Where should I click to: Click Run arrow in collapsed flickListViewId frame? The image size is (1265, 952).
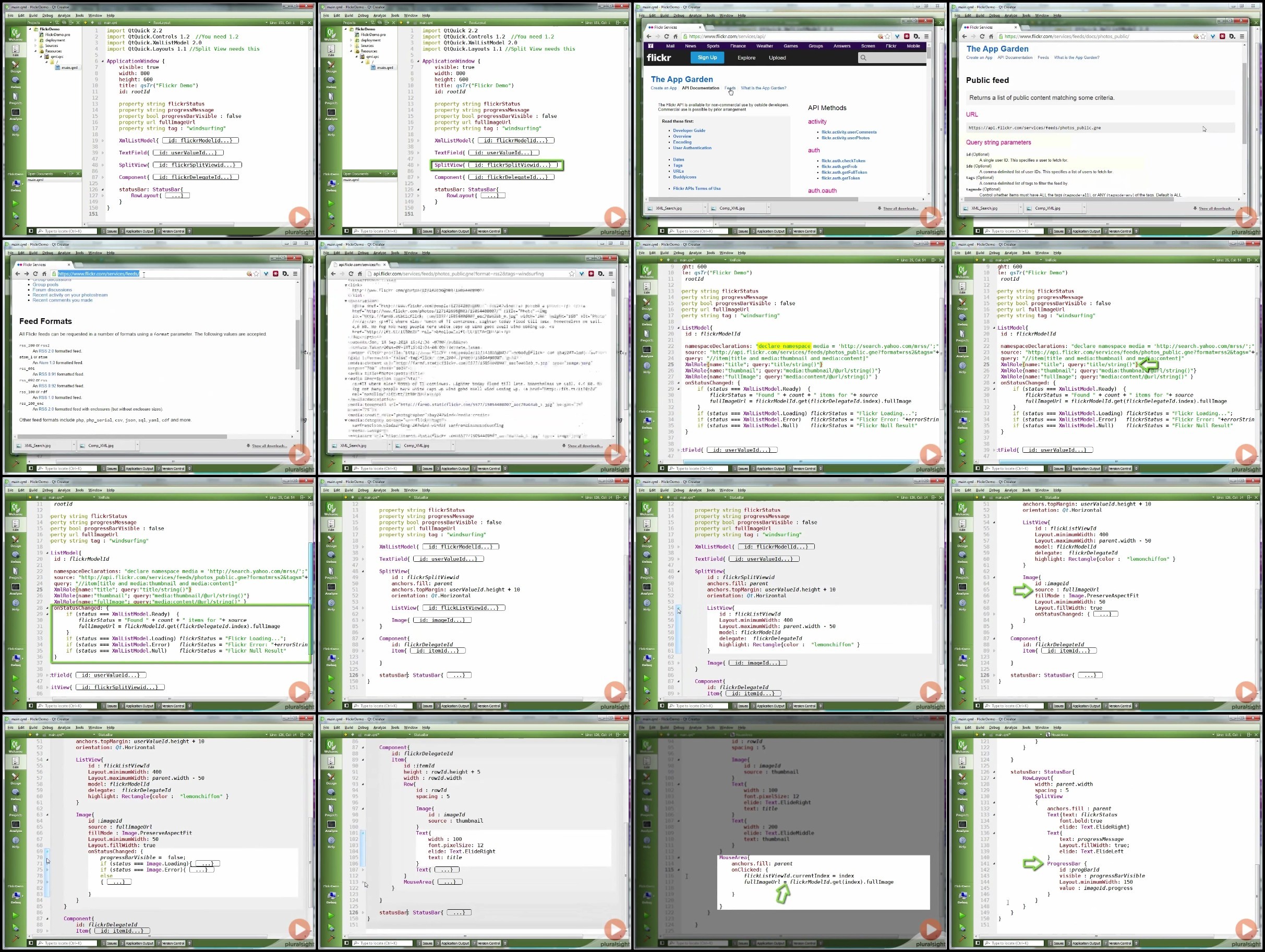click(x=331, y=678)
